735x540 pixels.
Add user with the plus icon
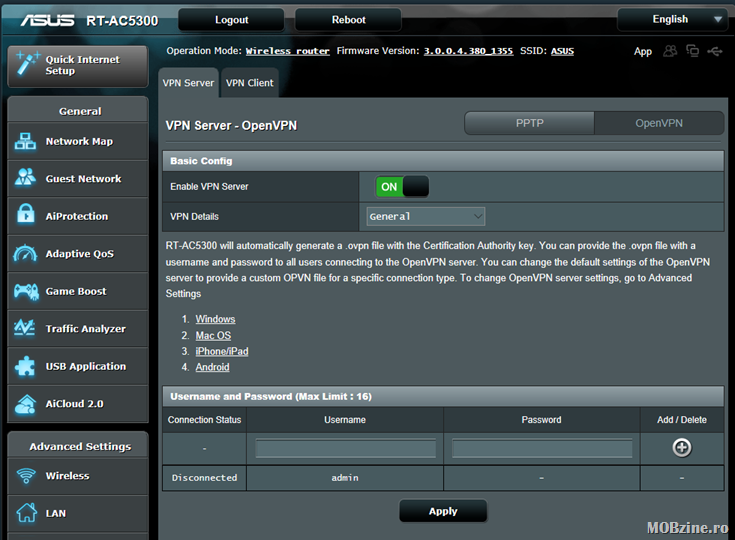(x=682, y=448)
